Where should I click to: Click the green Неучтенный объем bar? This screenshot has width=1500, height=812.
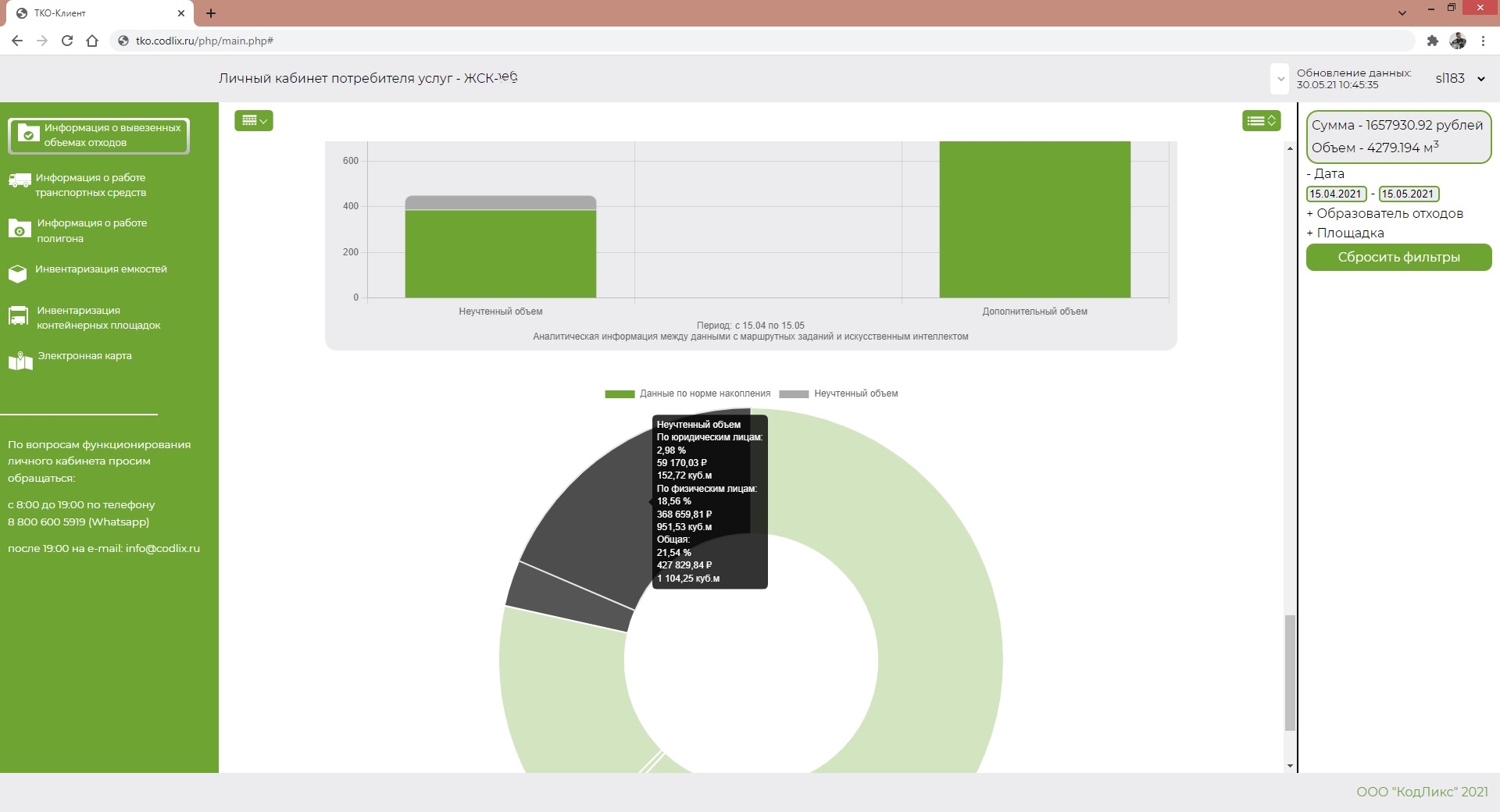click(x=500, y=254)
